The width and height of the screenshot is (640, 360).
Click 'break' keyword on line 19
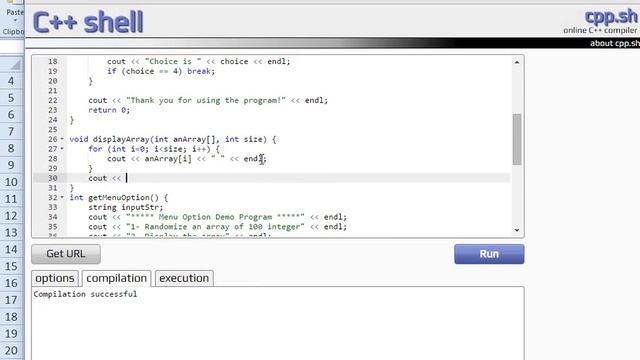pos(199,71)
